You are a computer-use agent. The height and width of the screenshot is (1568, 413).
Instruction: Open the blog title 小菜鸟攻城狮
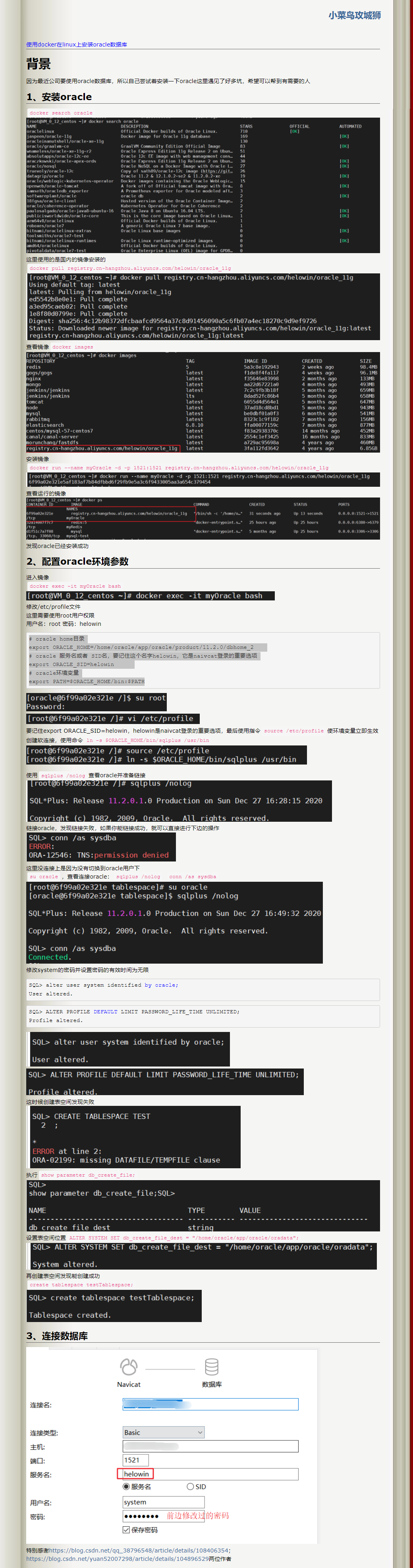[355, 15]
